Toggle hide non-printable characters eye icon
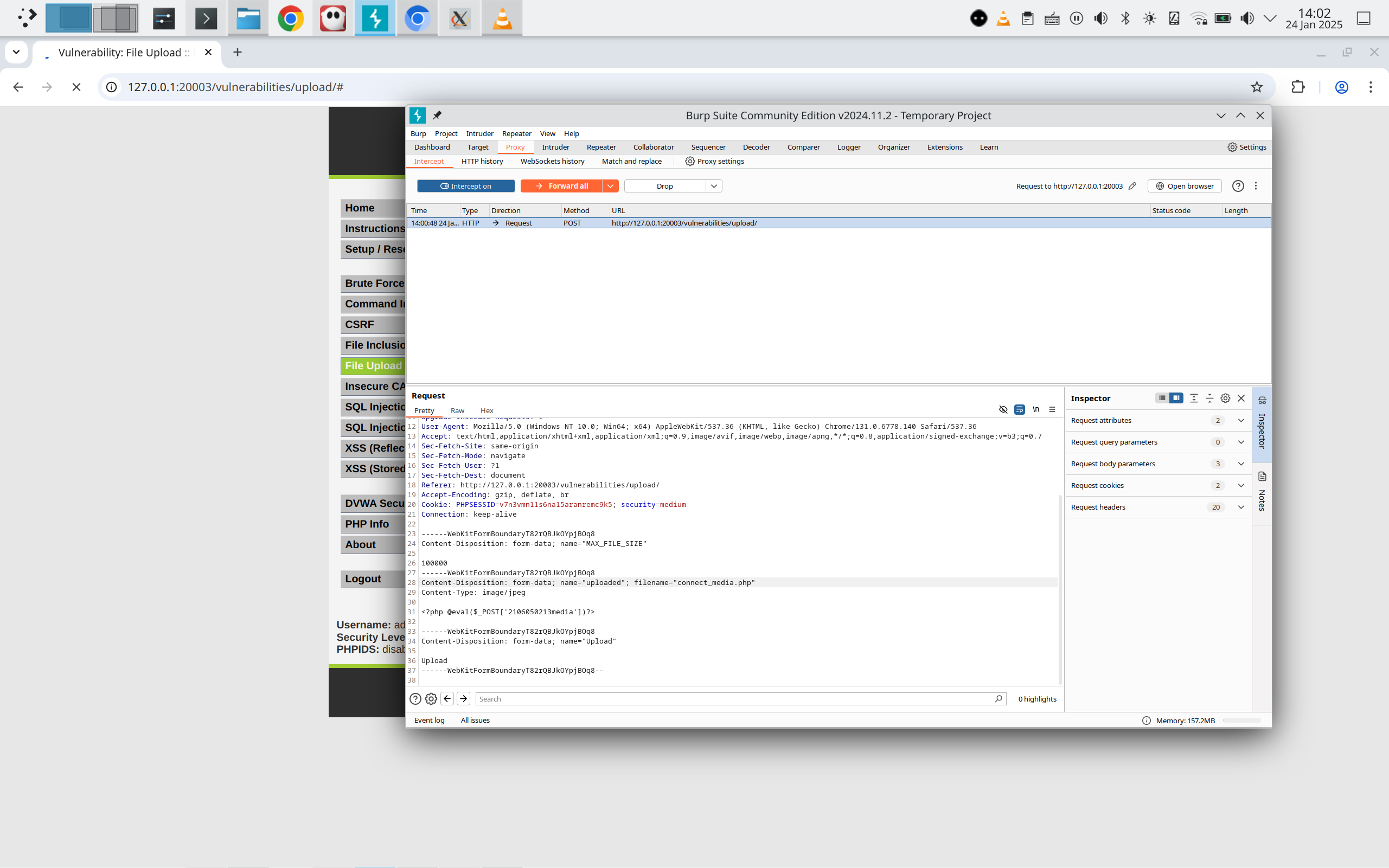This screenshot has width=1389, height=868. (x=1003, y=409)
